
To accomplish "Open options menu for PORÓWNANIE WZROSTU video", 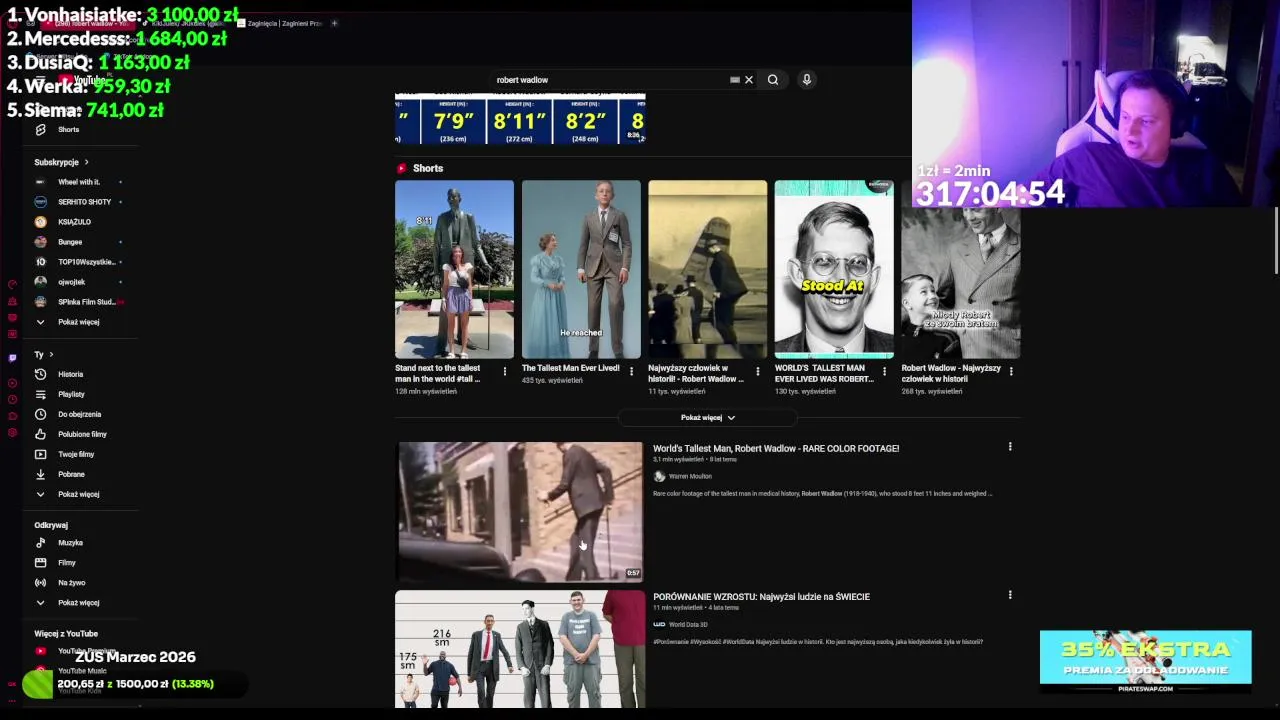I will point(1010,595).
